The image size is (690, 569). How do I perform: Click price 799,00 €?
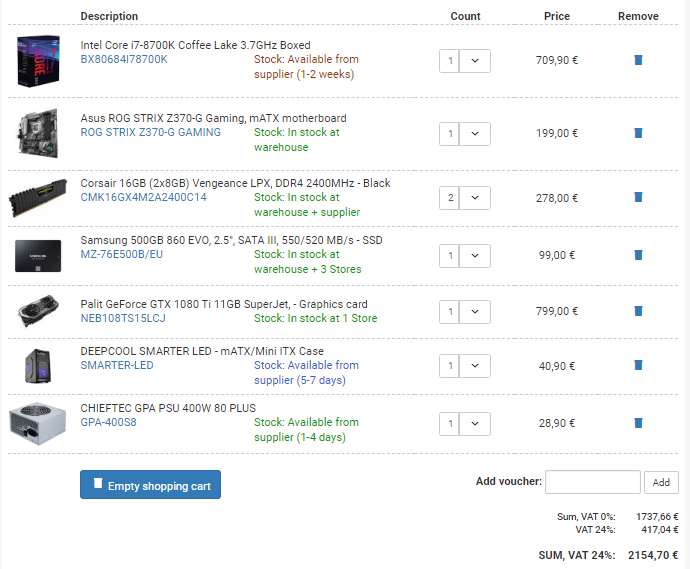[x=557, y=311]
